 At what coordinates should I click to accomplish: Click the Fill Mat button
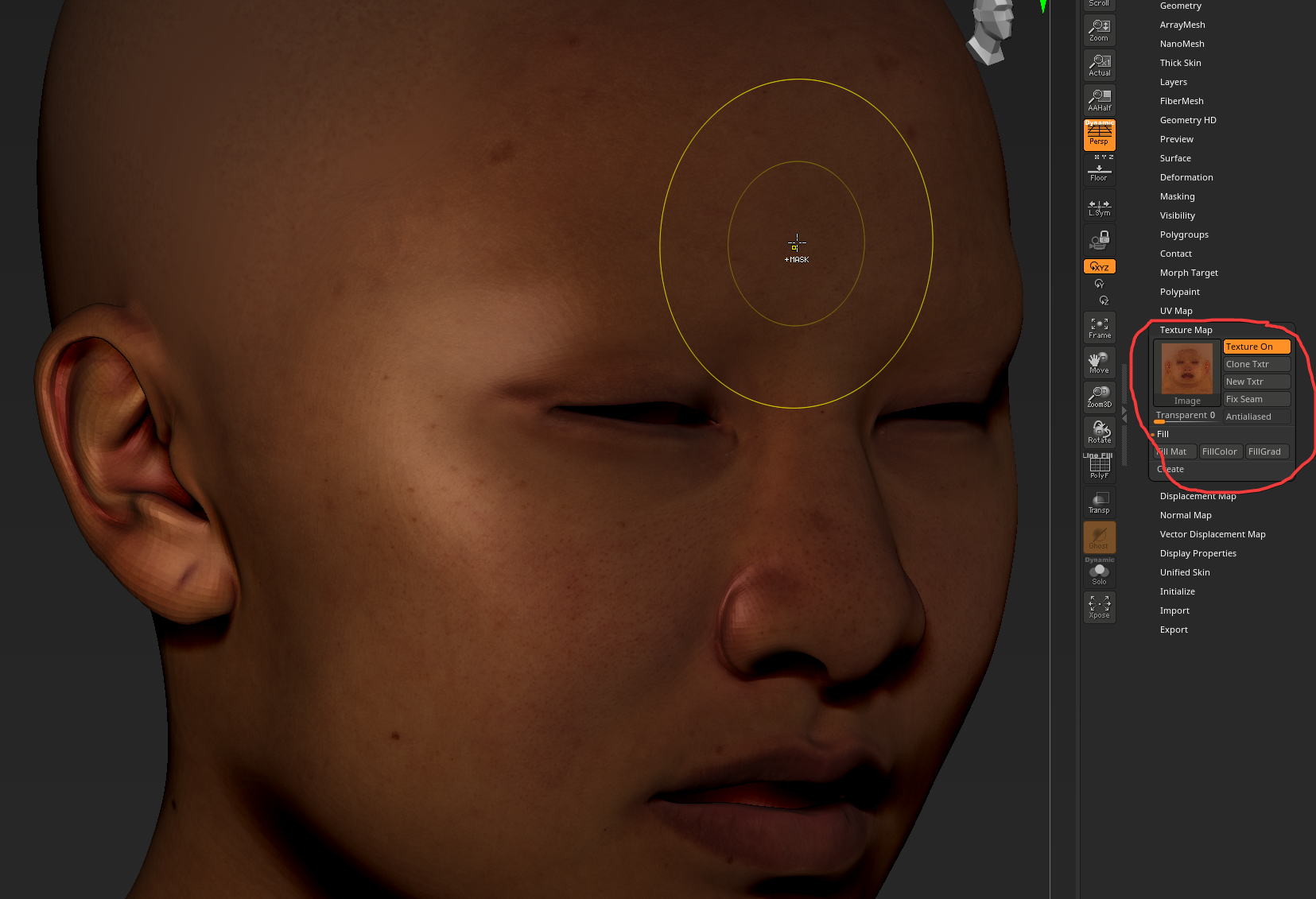(1175, 451)
